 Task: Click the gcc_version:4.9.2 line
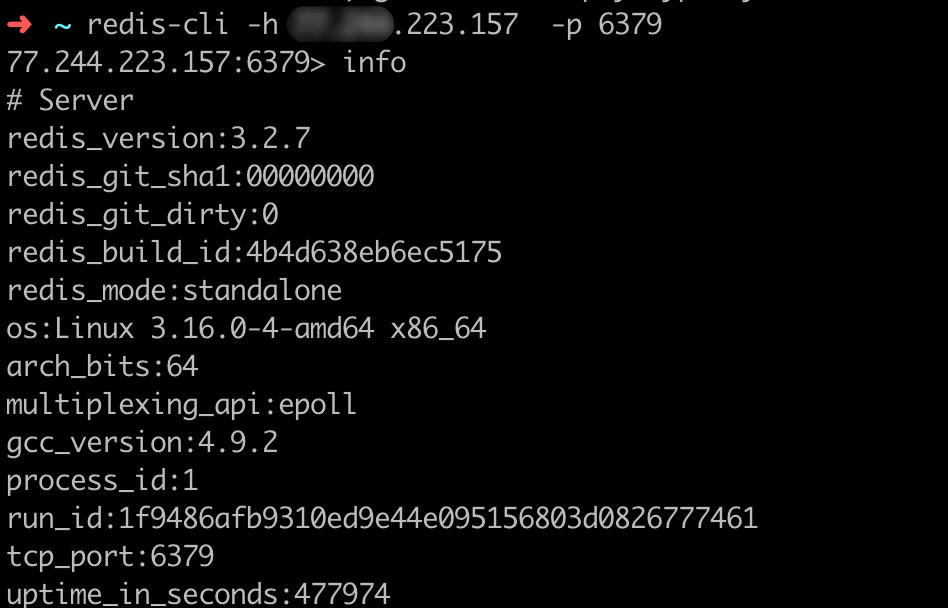142,443
